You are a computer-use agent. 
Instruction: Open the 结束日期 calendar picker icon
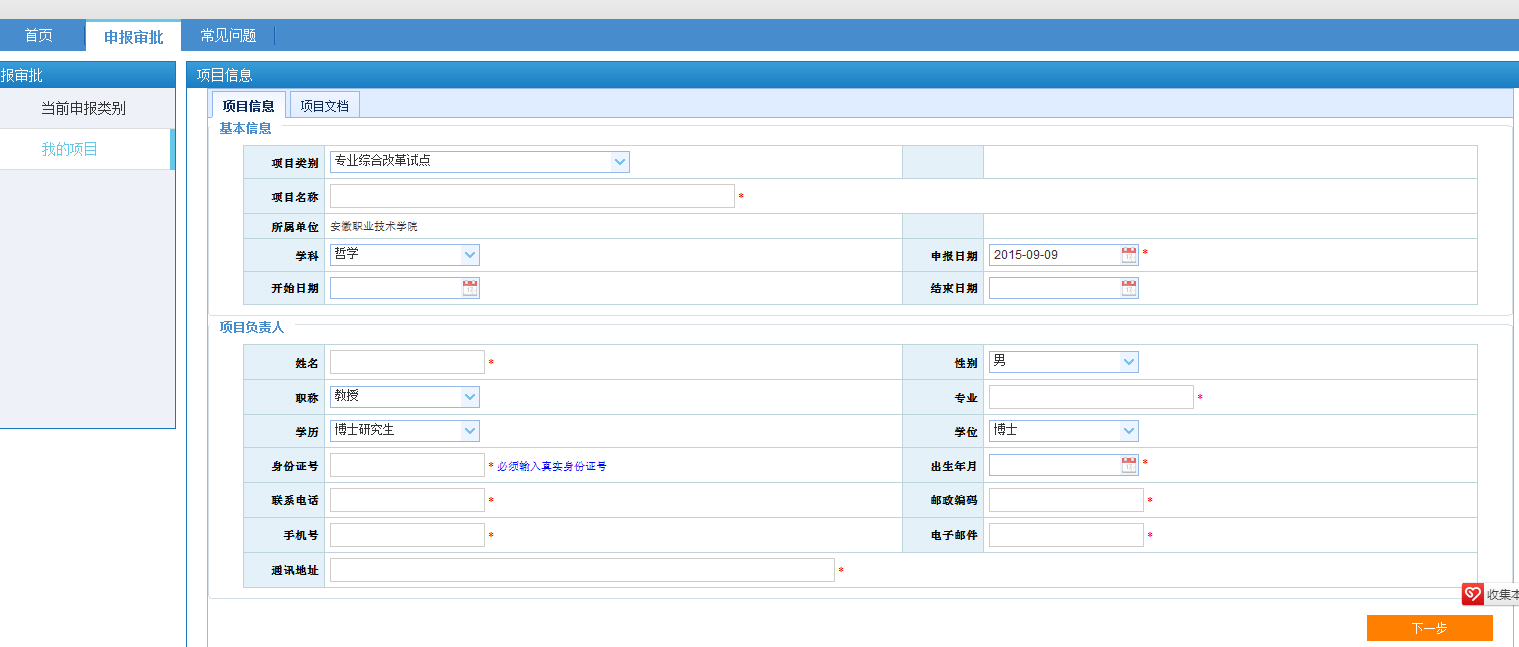(1129, 289)
